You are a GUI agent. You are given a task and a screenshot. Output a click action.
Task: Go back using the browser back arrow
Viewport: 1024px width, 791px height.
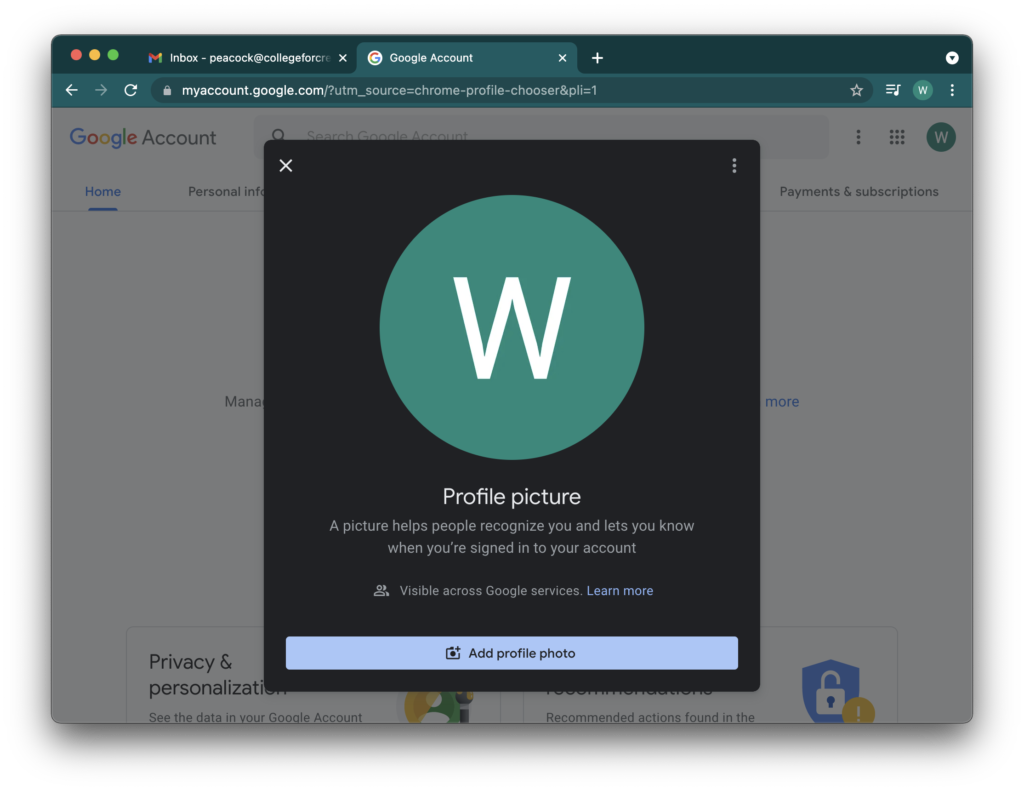click(72, 90)
